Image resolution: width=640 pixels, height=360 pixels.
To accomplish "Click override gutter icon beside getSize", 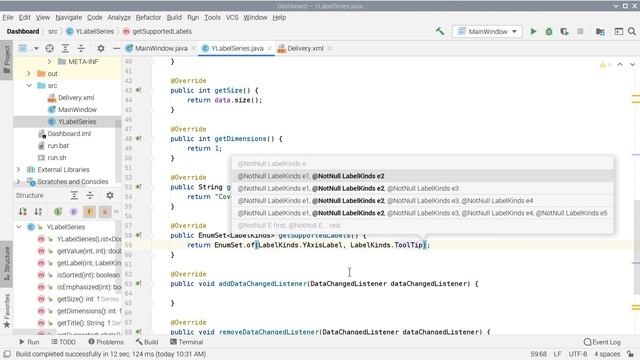I will [139, 90].
